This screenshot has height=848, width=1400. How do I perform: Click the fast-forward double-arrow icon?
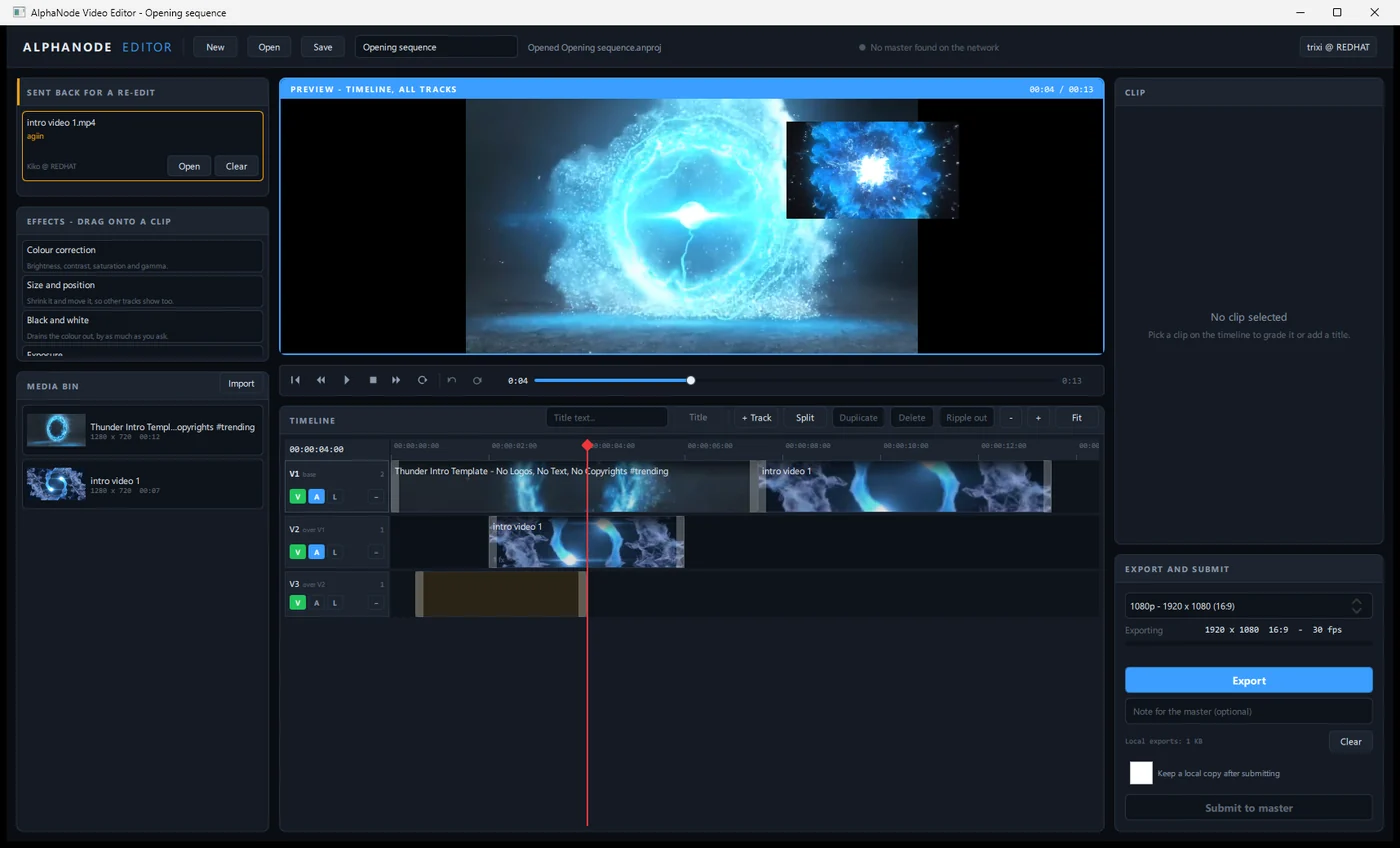pos(397,380)
